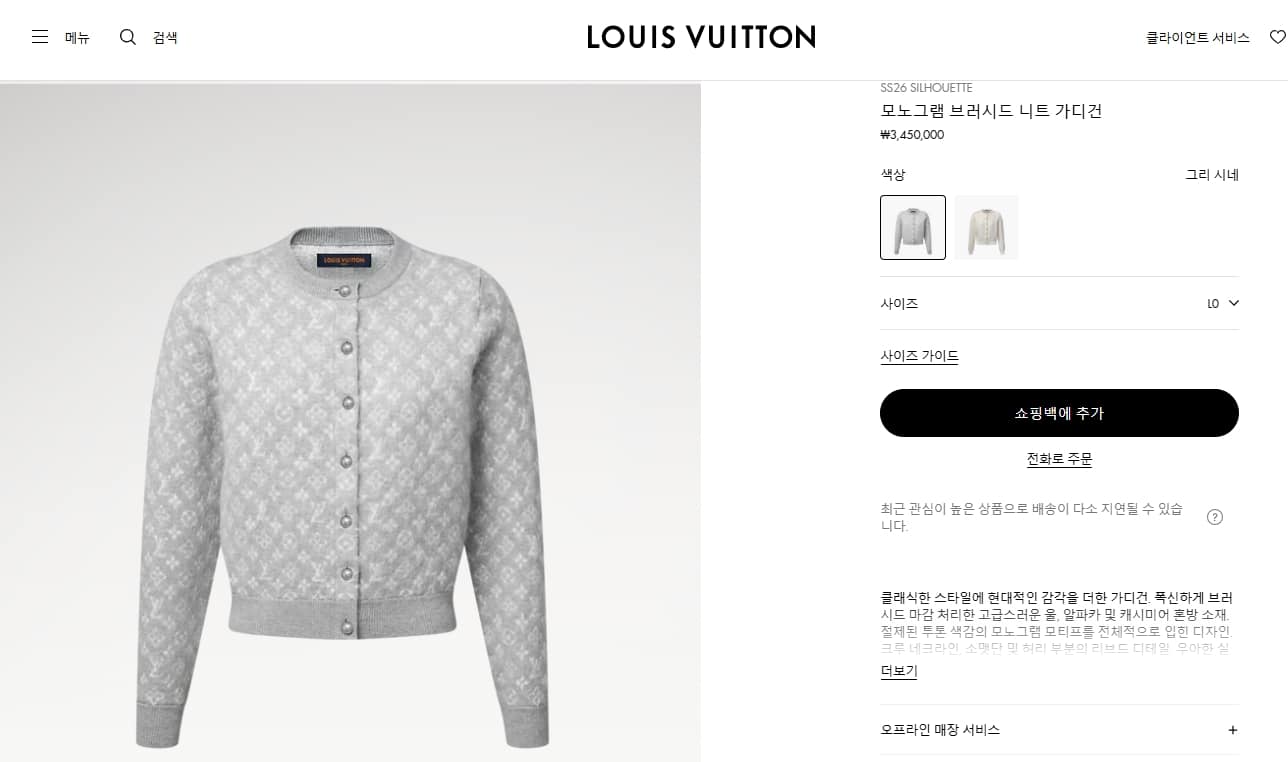Click the plus icon beside 오프라인 매장 서비스
Screen dimensions: 1288x762
(x=1233, y=730)
